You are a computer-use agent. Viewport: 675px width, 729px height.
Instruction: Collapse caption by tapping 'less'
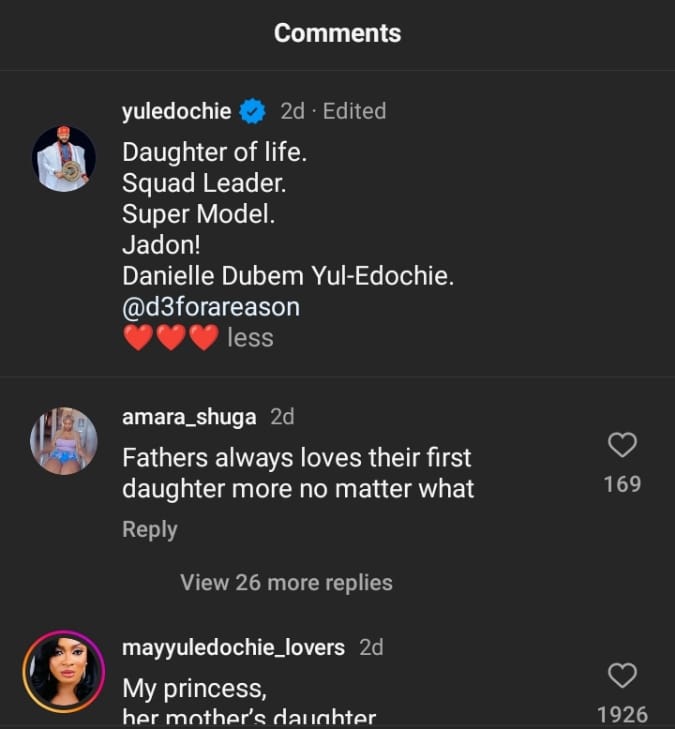point(250,338)
